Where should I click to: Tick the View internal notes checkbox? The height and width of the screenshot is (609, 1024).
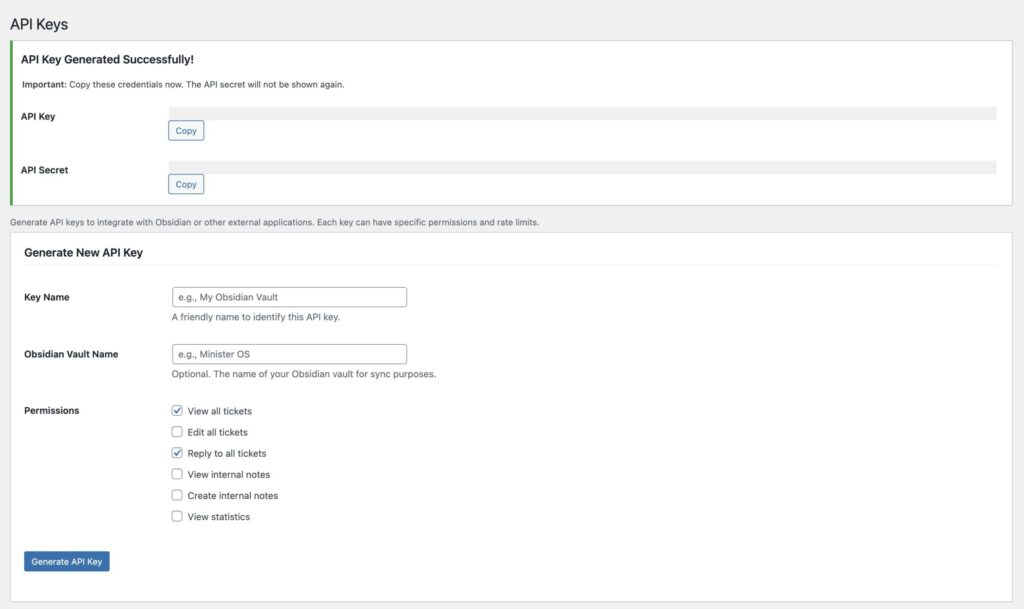(x=177, y=474)
